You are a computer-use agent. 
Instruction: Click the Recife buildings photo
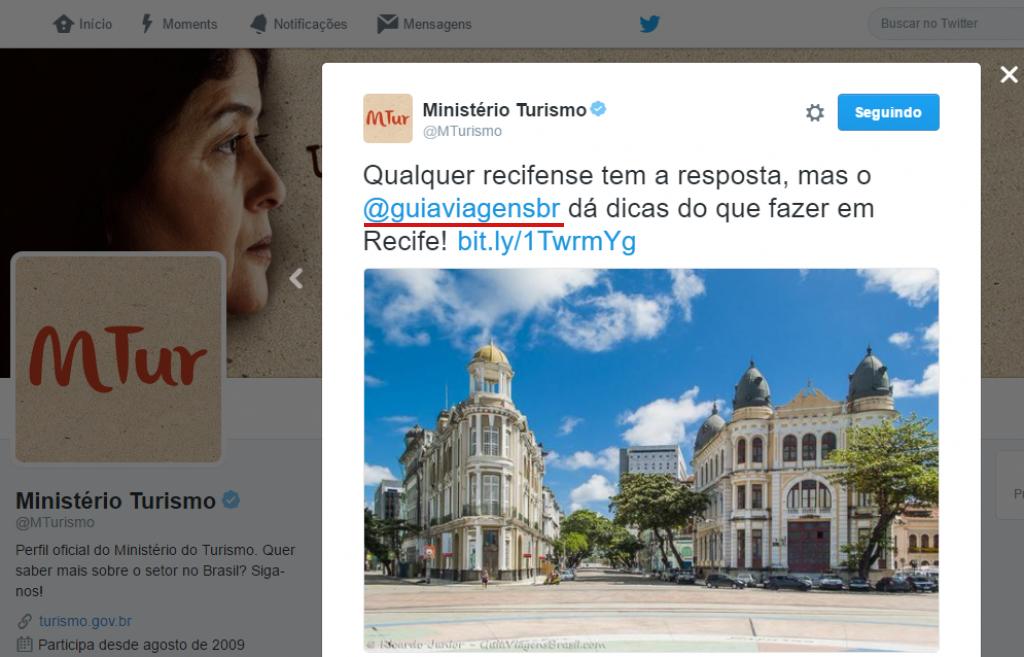[651, 460]
